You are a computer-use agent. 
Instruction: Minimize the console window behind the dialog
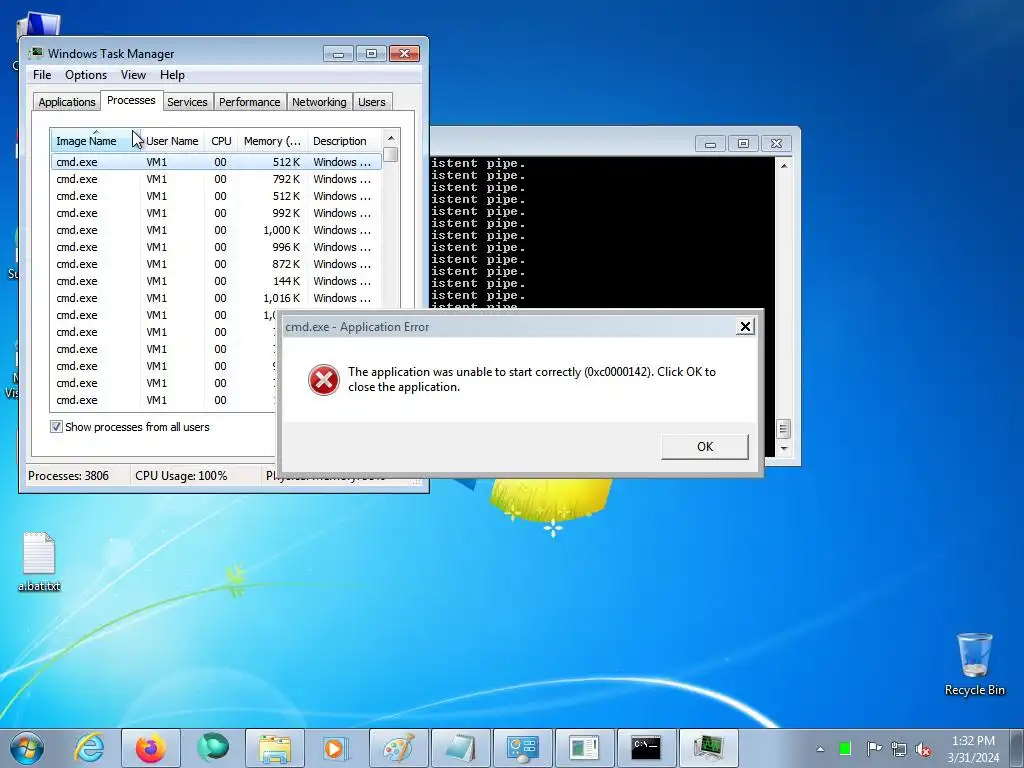710,144
